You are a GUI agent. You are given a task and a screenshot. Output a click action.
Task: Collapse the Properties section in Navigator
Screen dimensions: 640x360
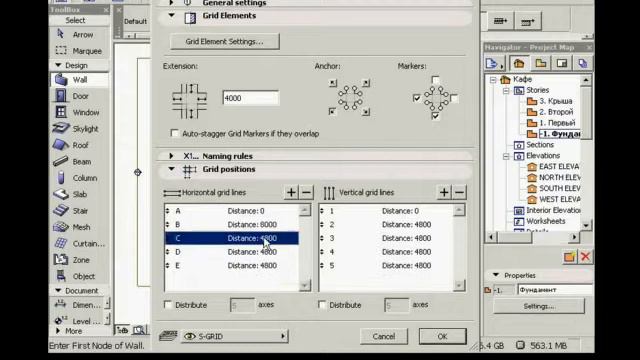496,275
